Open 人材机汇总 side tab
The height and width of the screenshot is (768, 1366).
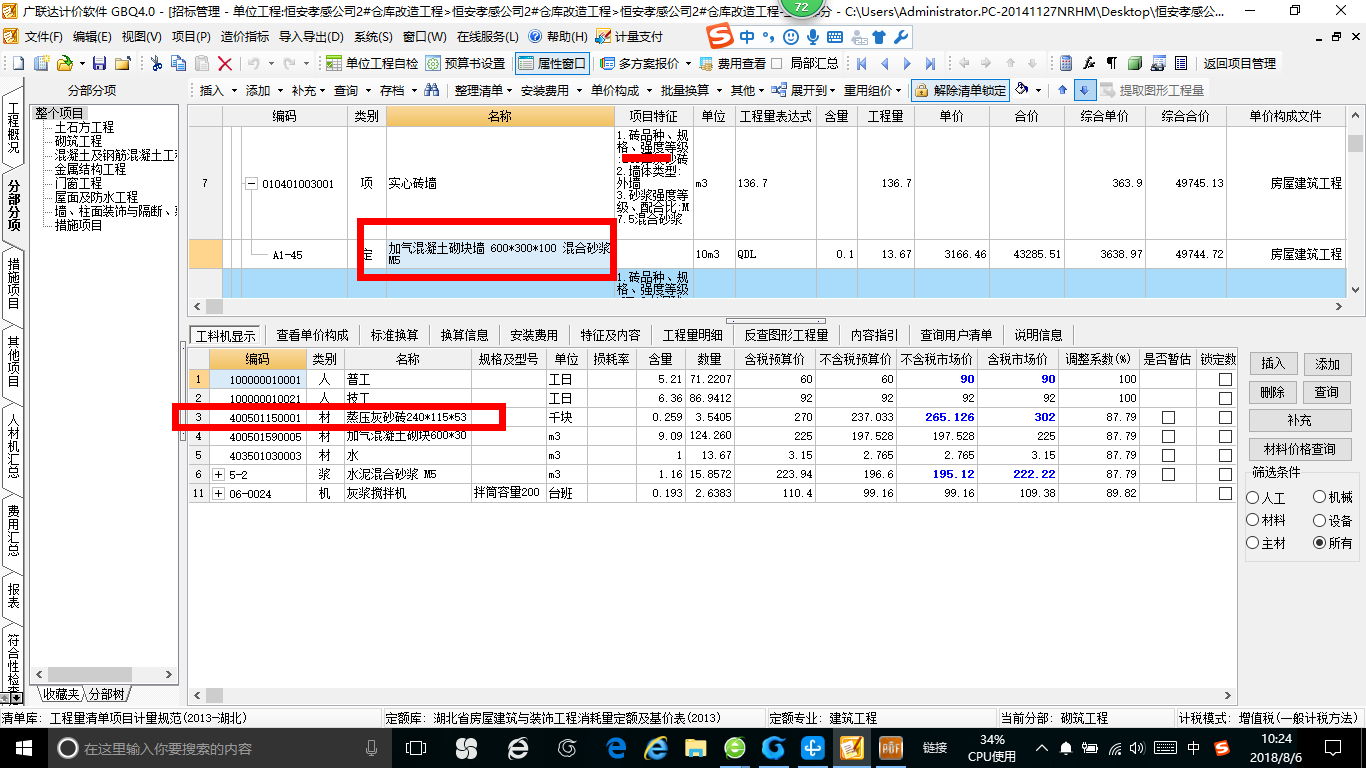[13, 446]
